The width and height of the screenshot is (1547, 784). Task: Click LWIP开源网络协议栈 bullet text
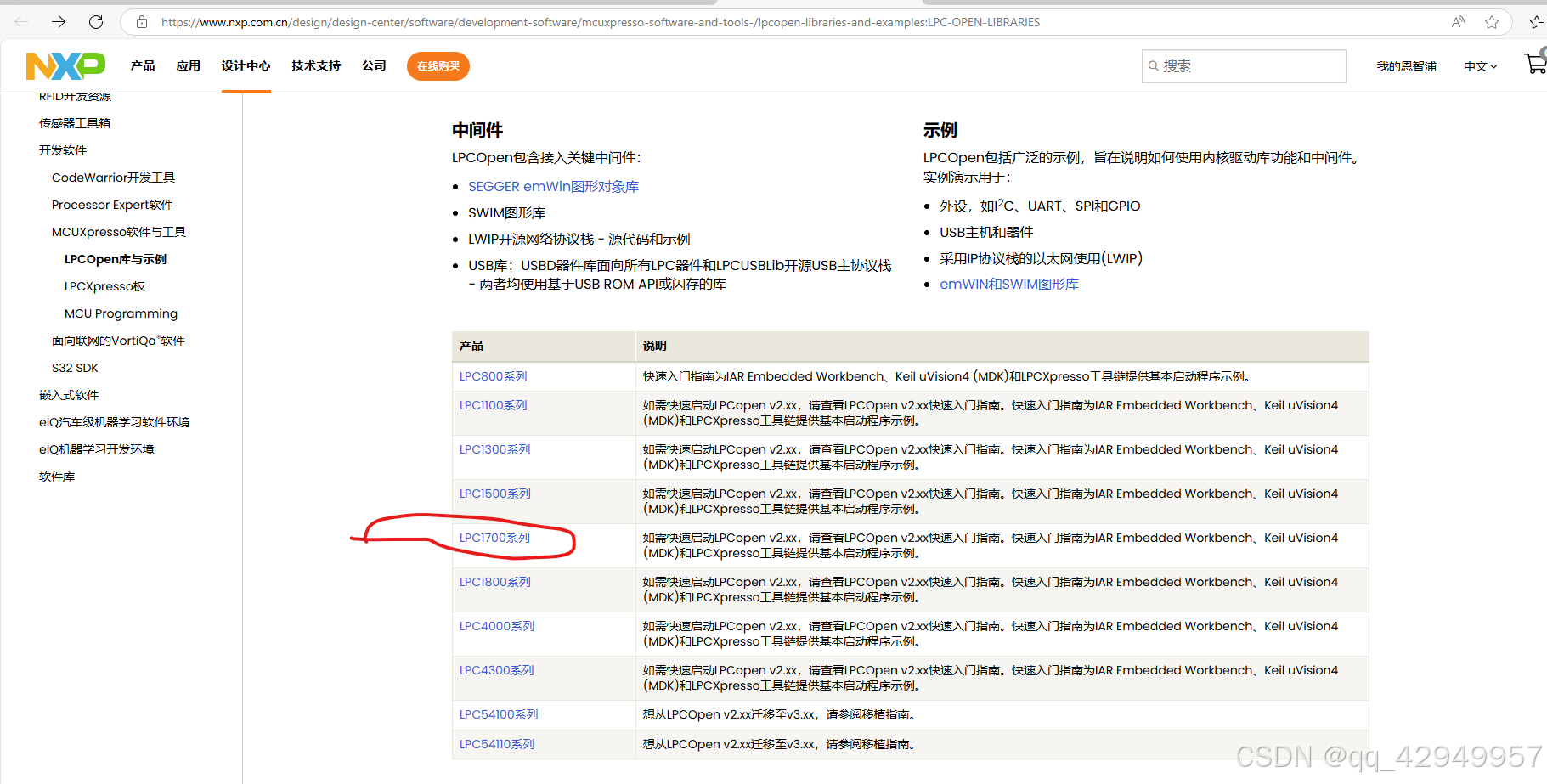(x=579, y=240)
